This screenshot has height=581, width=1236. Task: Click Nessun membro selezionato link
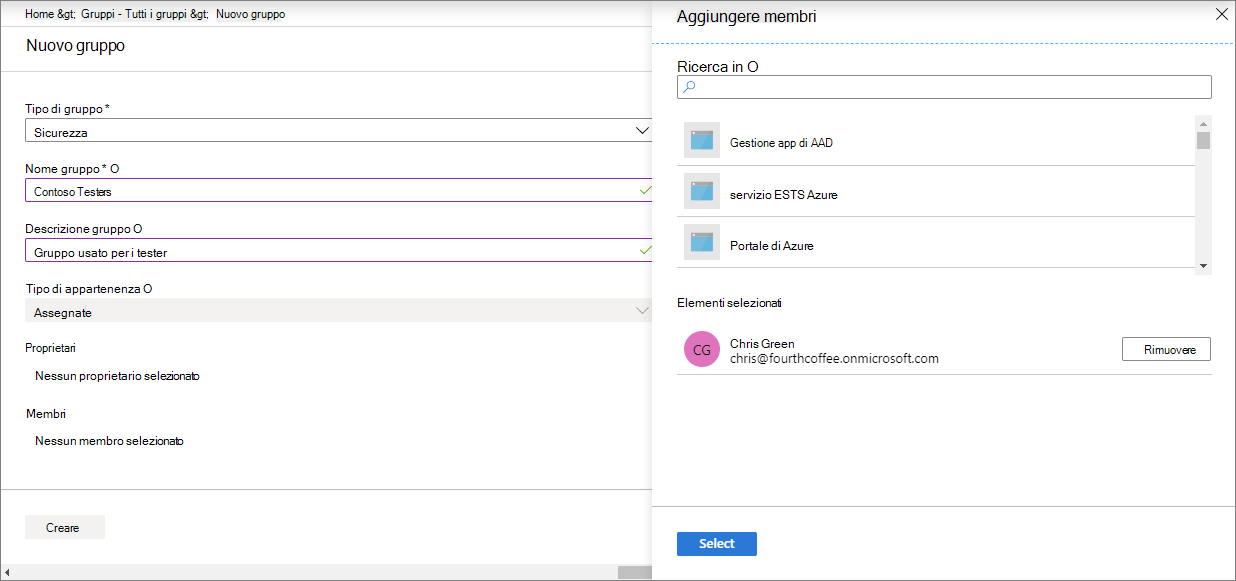[109, 441]
